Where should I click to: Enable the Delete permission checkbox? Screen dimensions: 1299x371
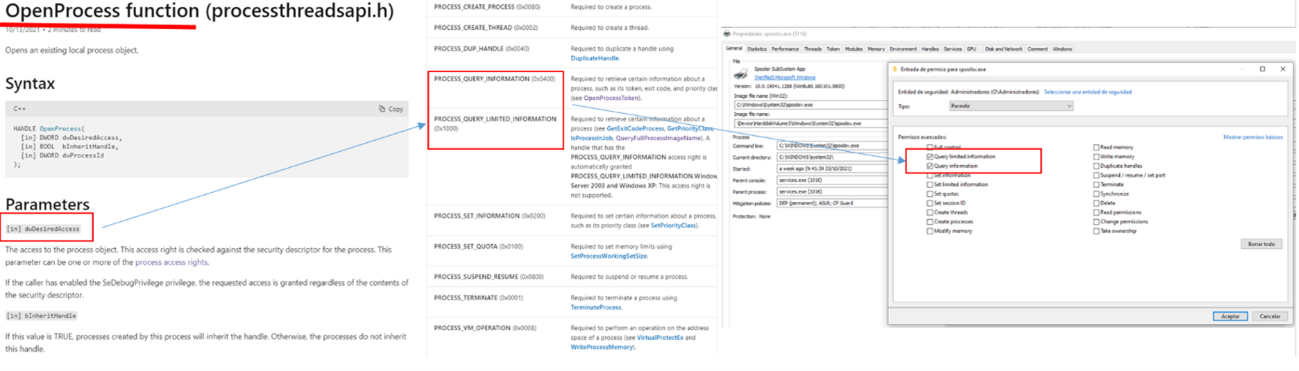(1097, 203)
